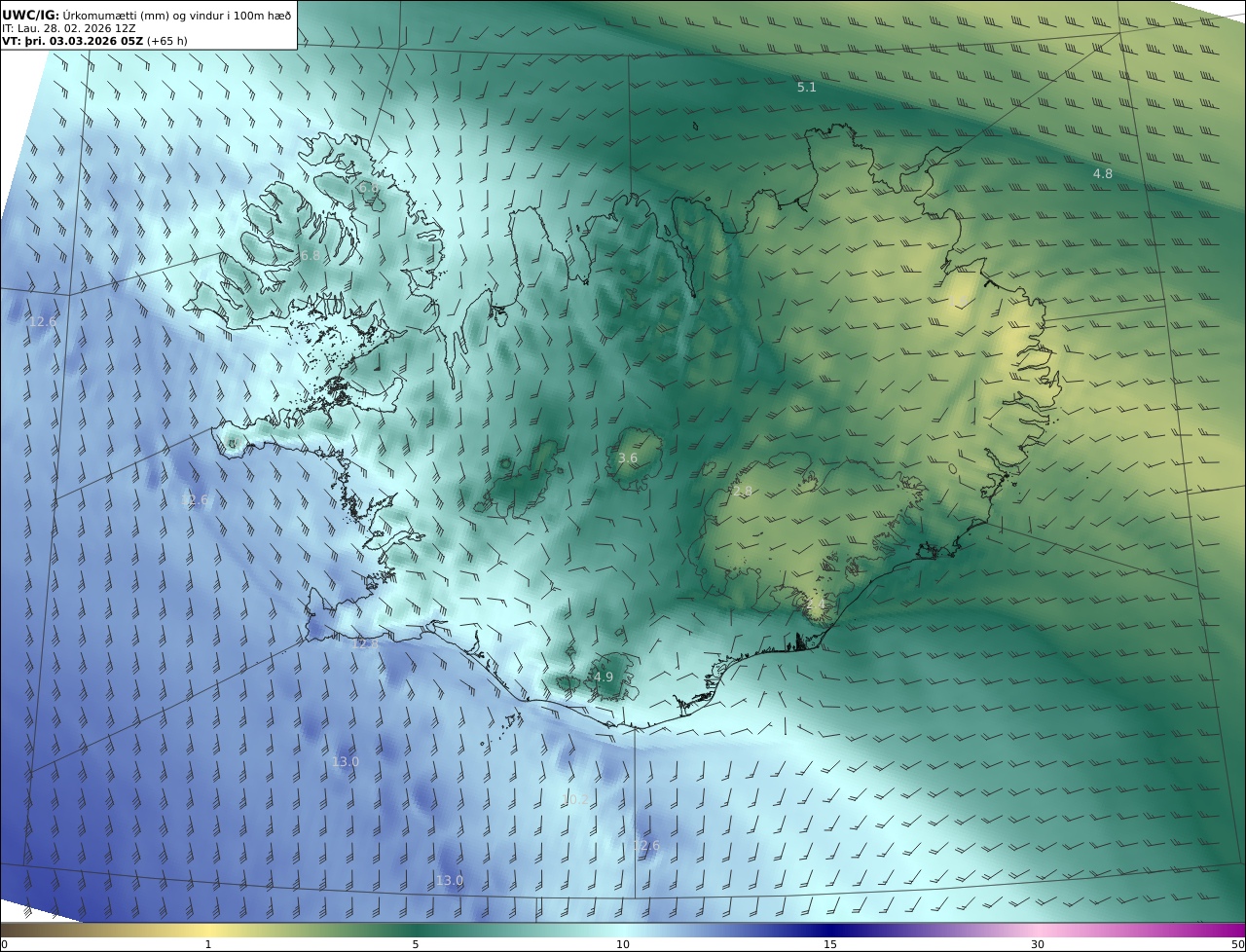
Task: Click the 5.1 value north of Iceland
Action: click(807, 88)
